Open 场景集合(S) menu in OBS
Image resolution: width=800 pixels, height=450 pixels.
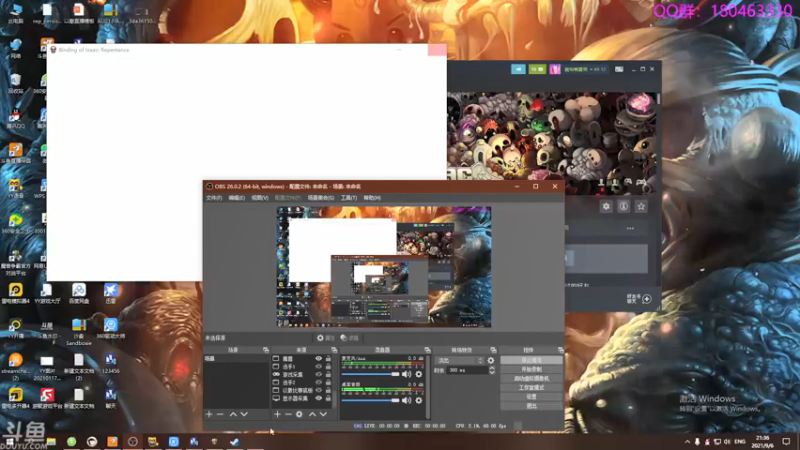(x=321, y=198)
